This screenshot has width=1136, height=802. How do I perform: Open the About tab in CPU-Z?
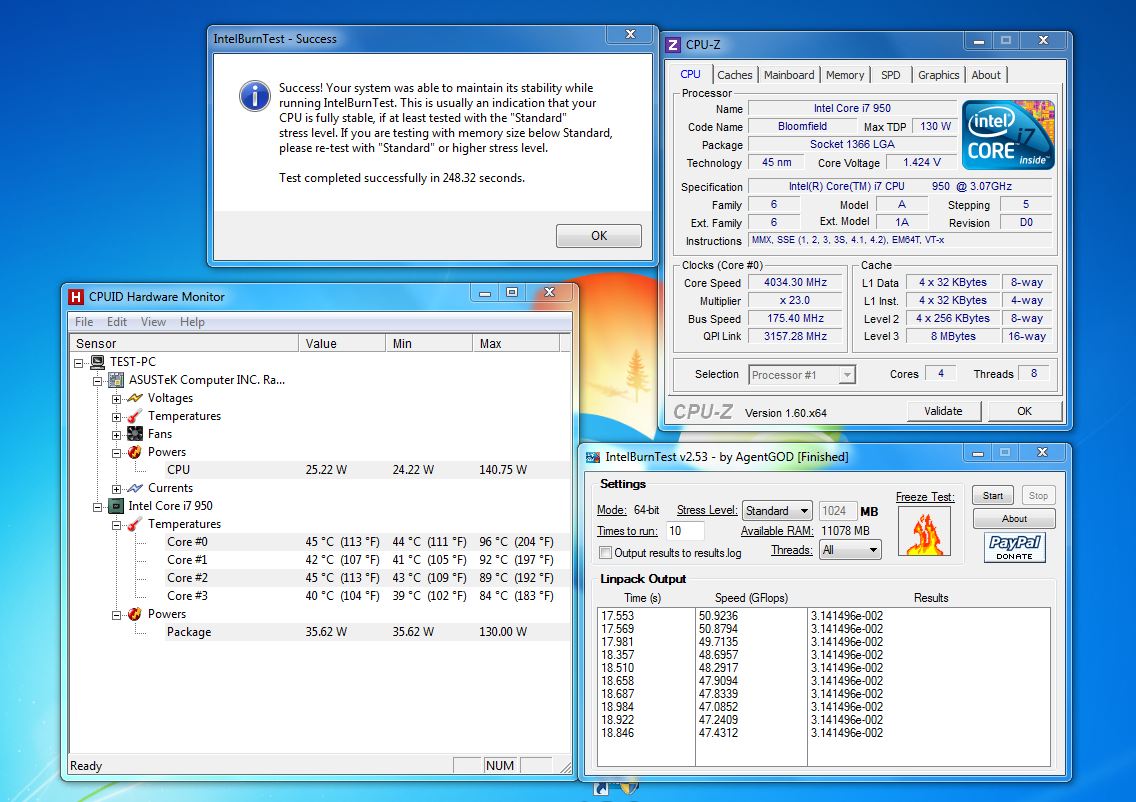pyautogui.click(x=986, y=75)
